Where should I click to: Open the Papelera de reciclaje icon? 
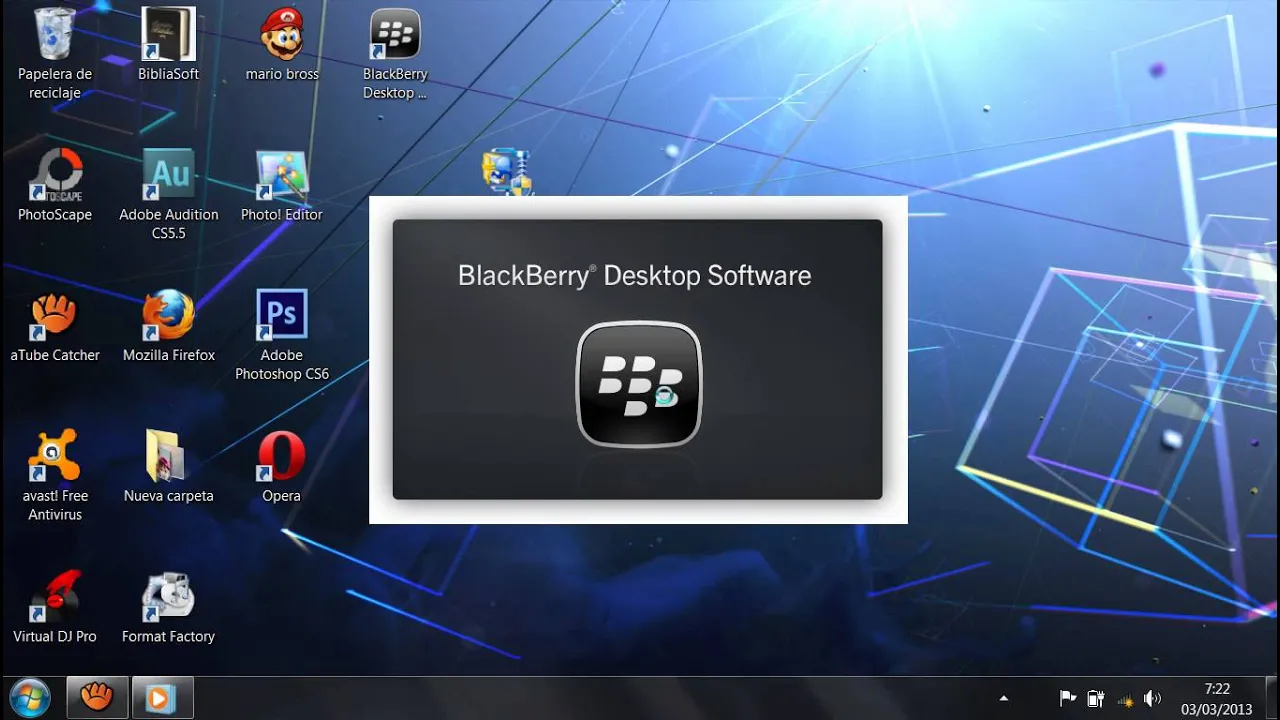point(55,54)
